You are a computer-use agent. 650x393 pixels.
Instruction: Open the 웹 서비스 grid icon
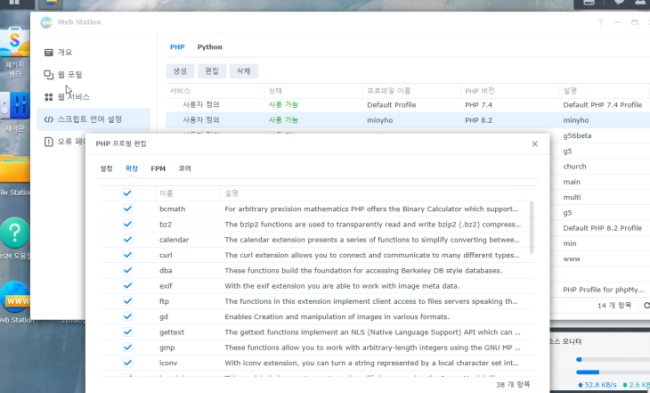click(x=49, y=97)
